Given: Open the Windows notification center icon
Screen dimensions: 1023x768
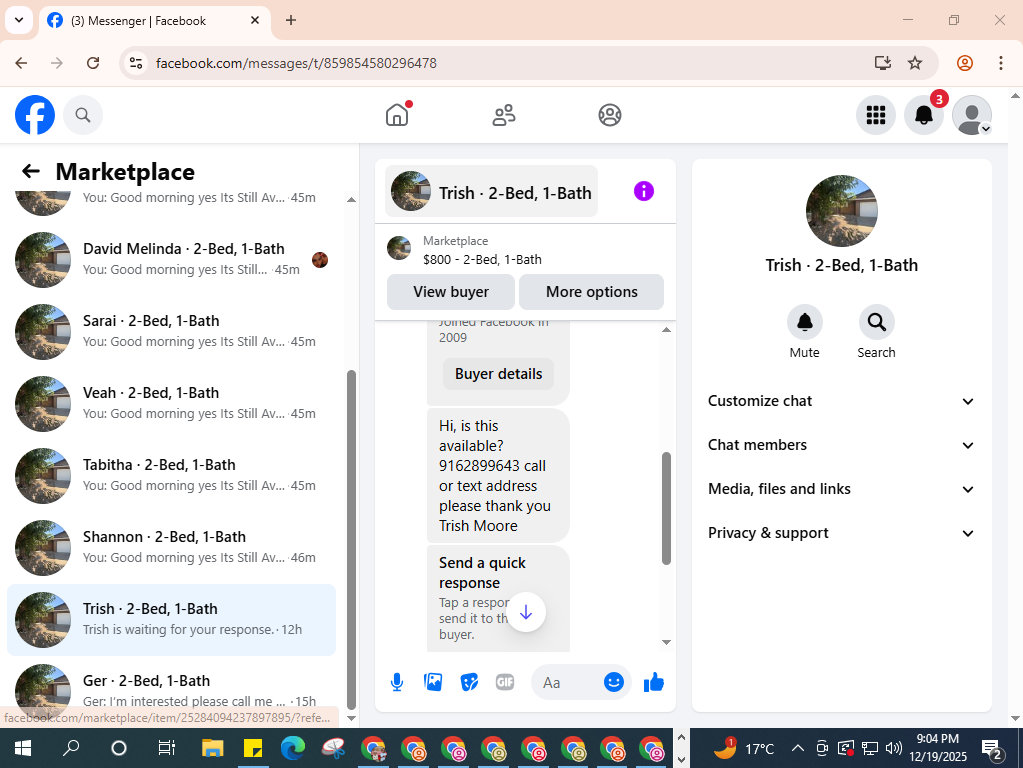Looking at the screenshot, I should pos(992,748).
